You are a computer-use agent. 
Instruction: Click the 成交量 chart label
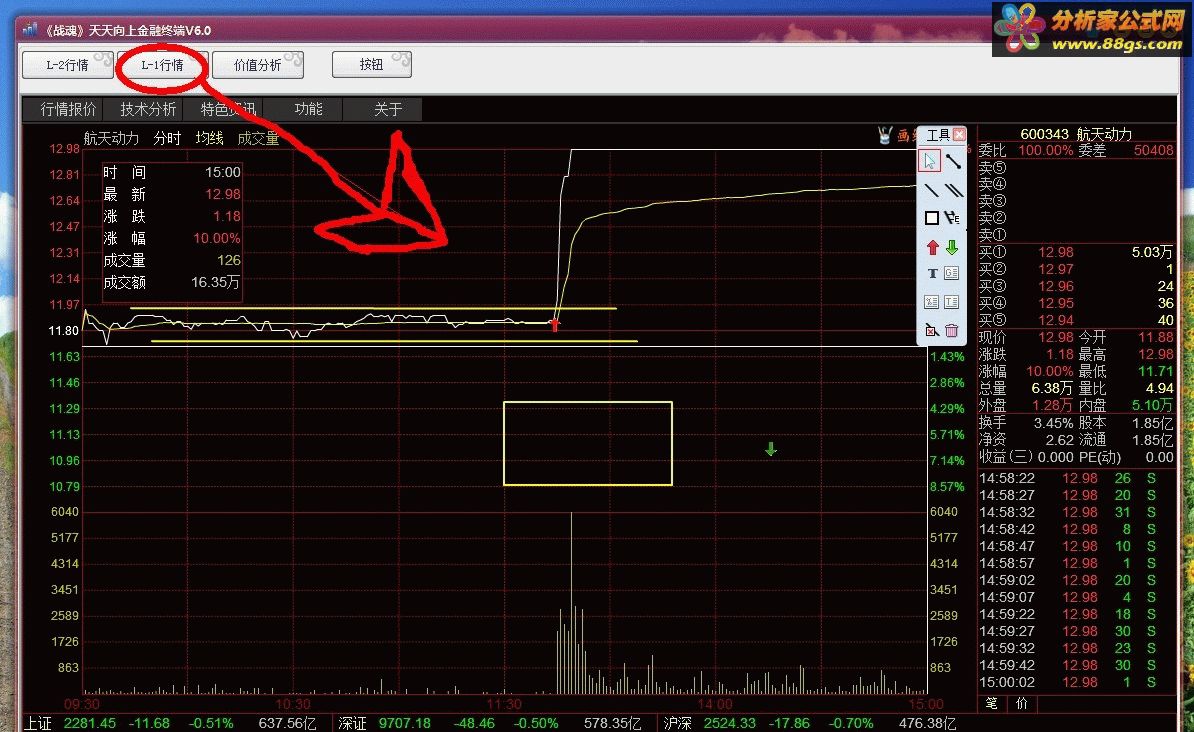[258, 138]
